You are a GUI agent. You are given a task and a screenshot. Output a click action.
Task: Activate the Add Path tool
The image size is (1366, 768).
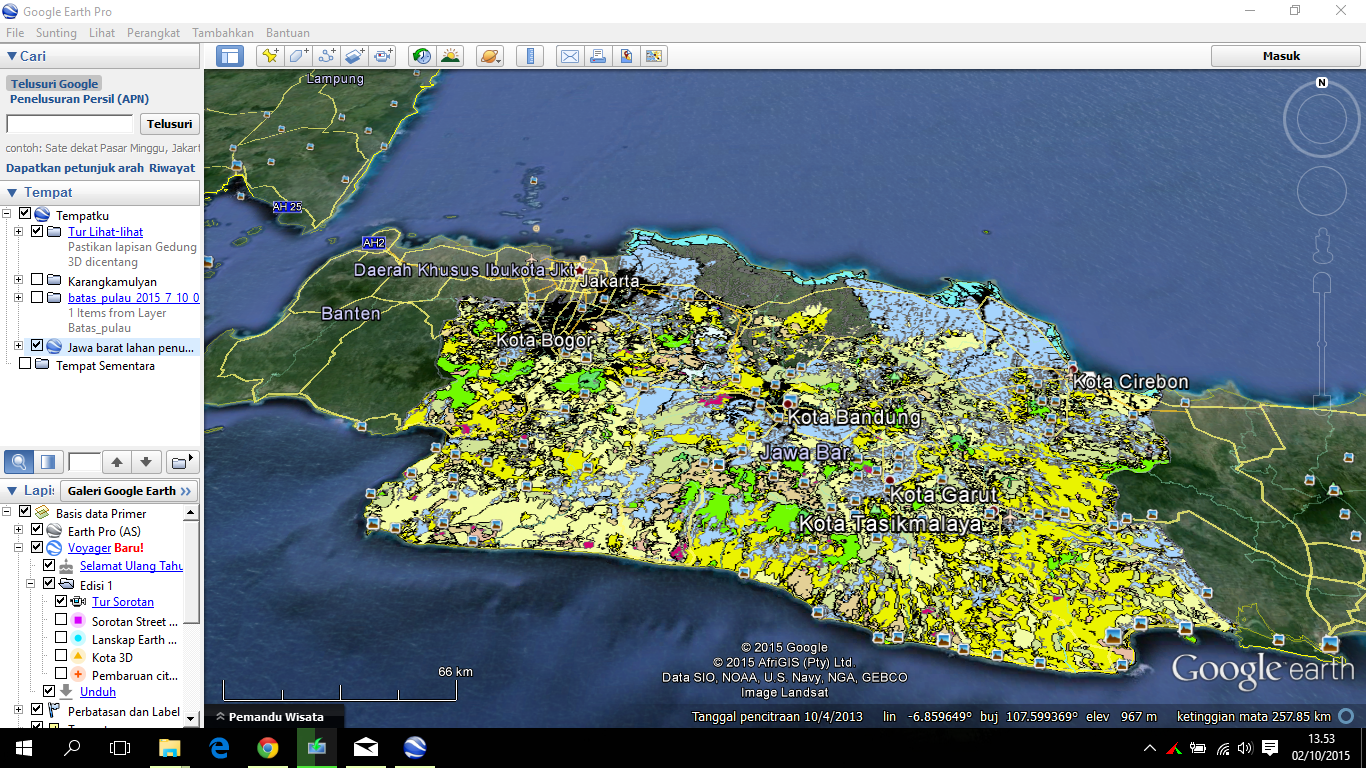click(326, 56)
